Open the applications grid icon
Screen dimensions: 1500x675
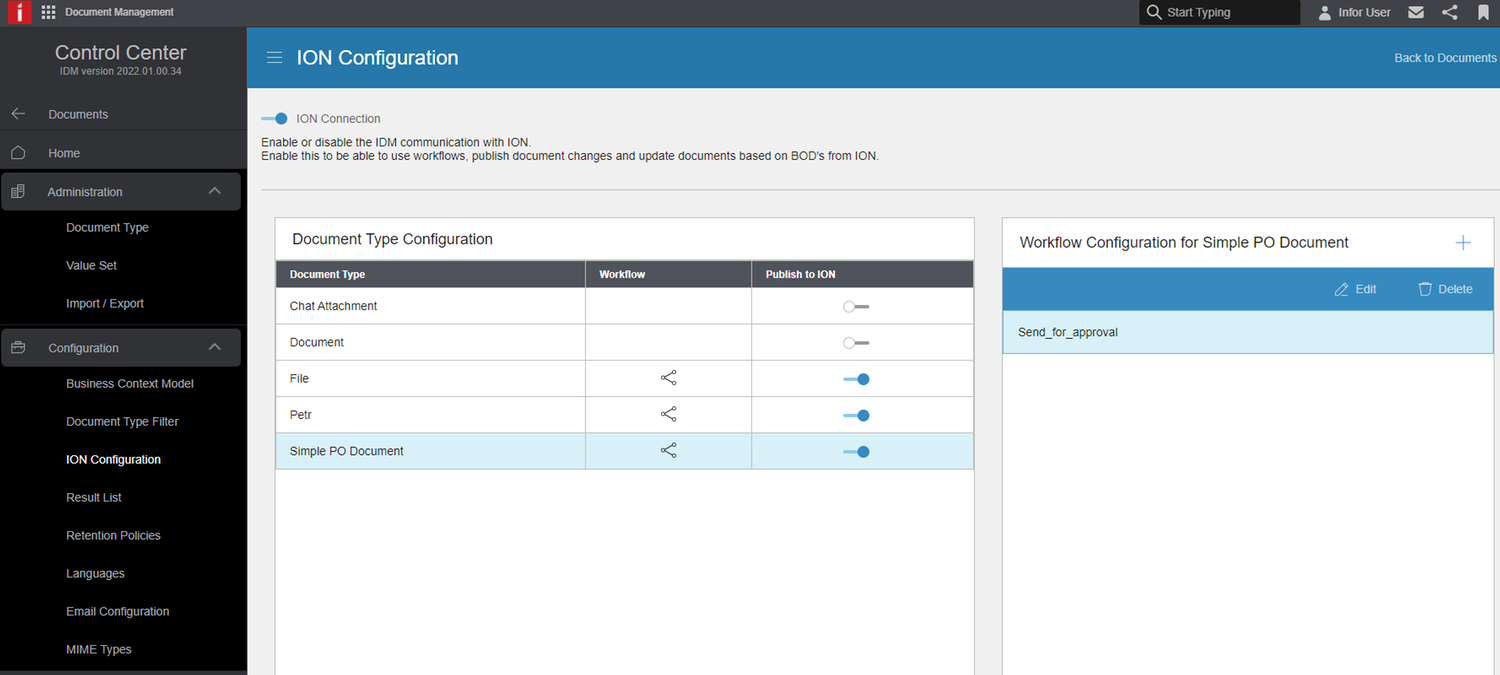(46, 12)
